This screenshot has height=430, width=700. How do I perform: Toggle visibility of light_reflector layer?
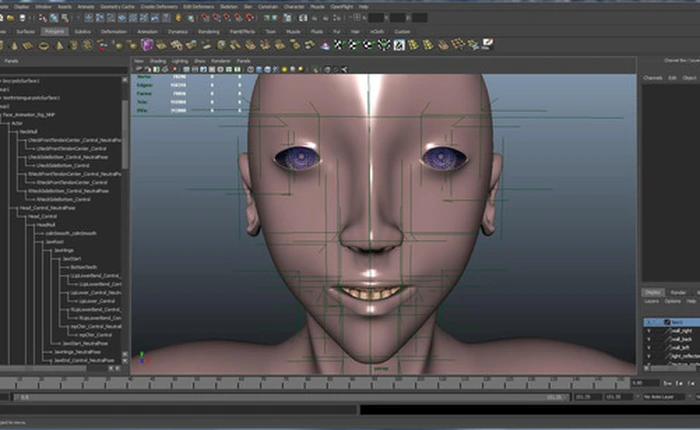[649, 356]
